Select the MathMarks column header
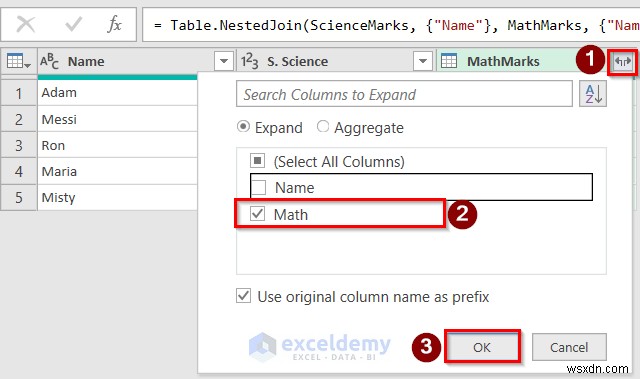The image size is (640, 379). [503, 62]
